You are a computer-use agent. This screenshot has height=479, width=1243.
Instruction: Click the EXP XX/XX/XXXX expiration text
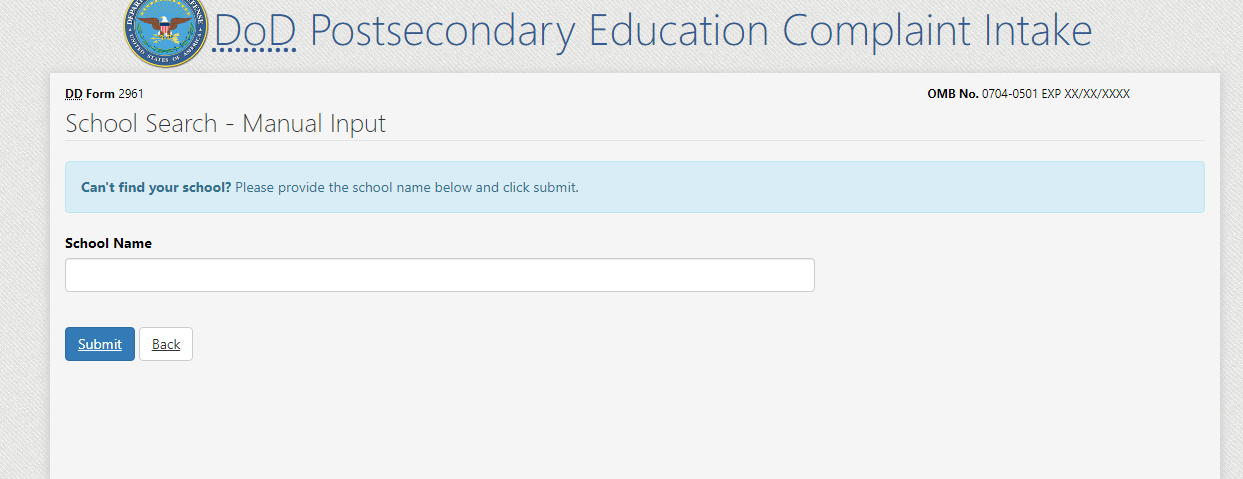(x=1086, y=94)
